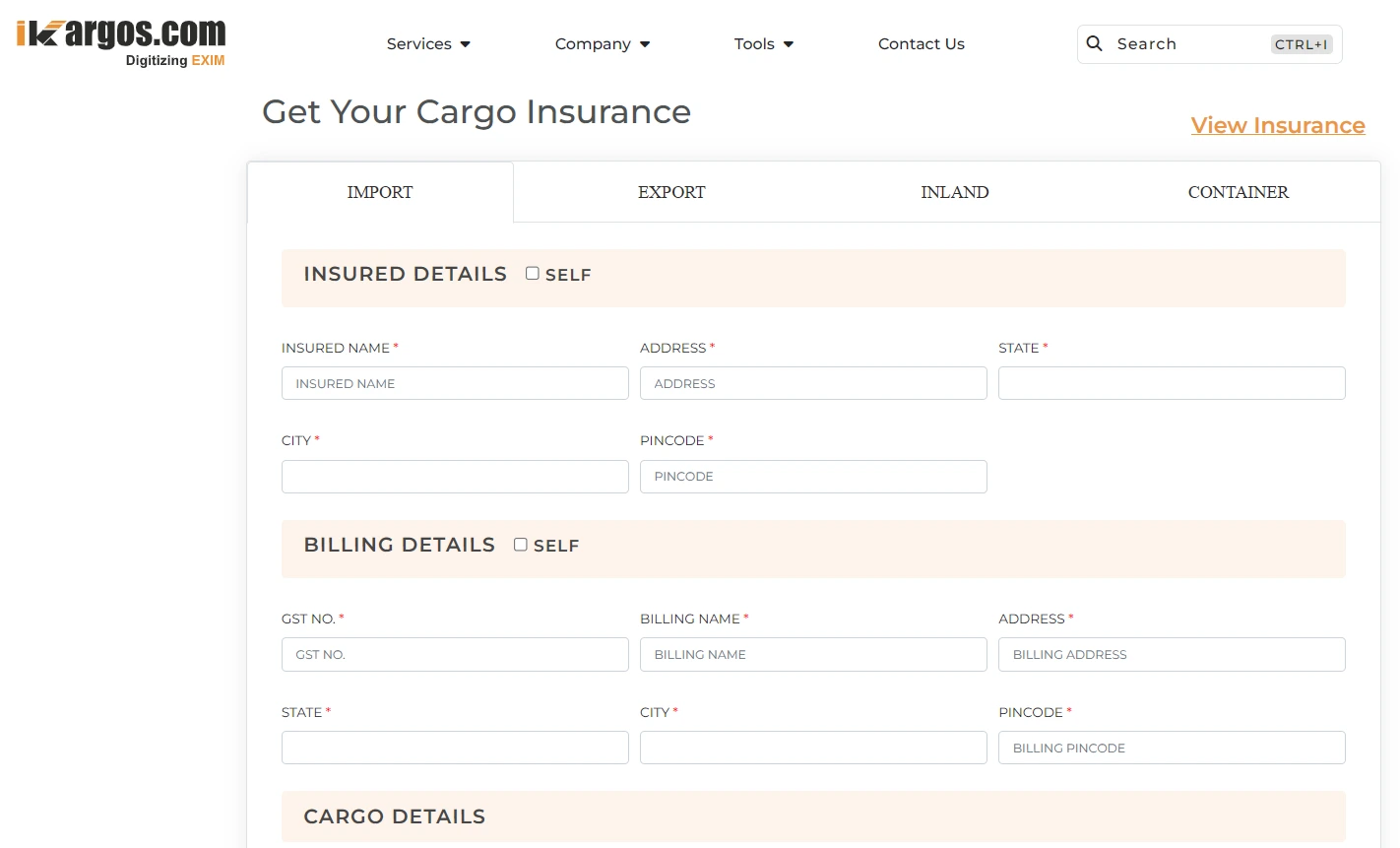Click the Billing Pincode field

coord(1172,748)
